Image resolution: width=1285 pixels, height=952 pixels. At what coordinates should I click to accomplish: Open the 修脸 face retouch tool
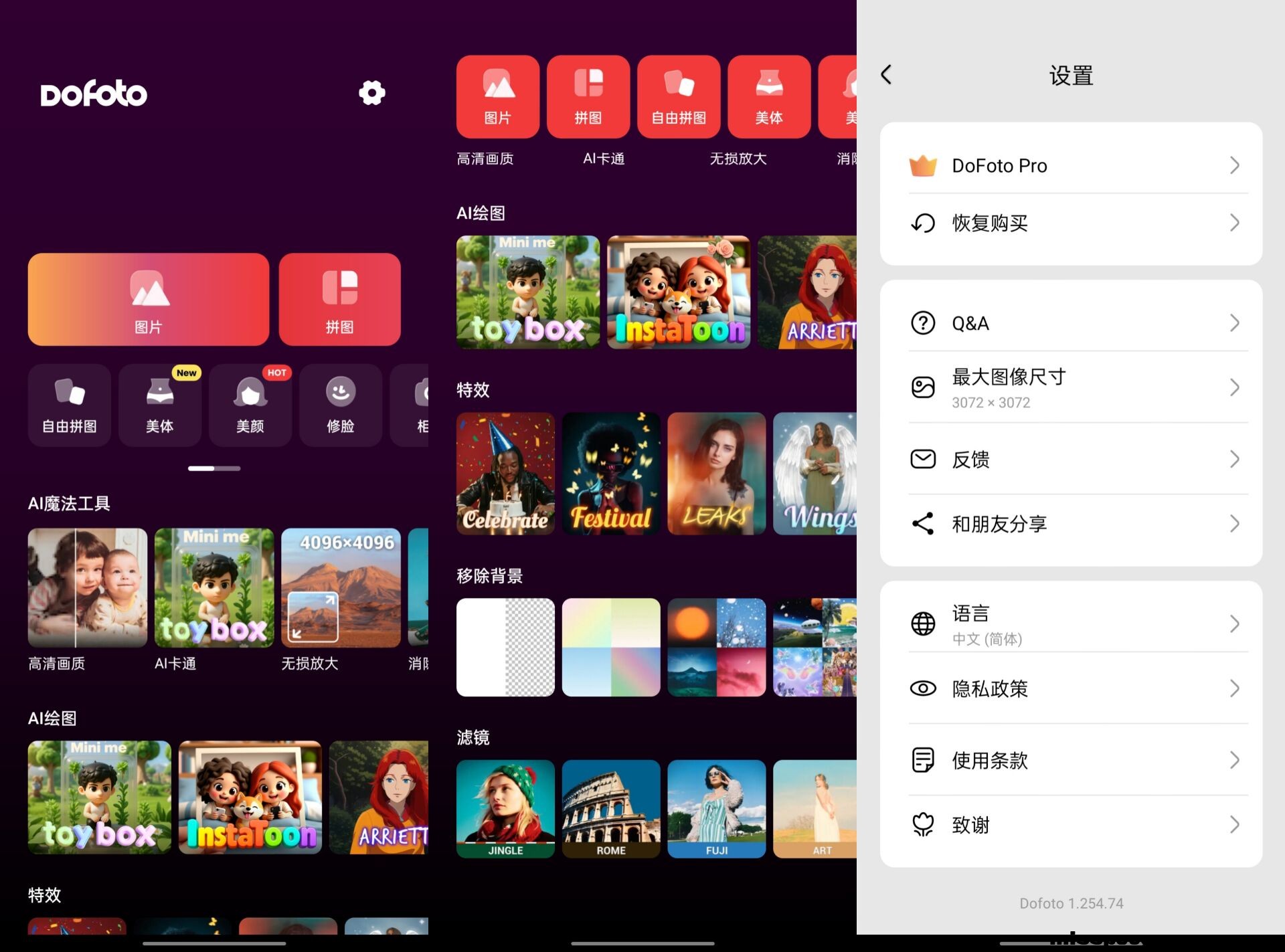point(341,405)
